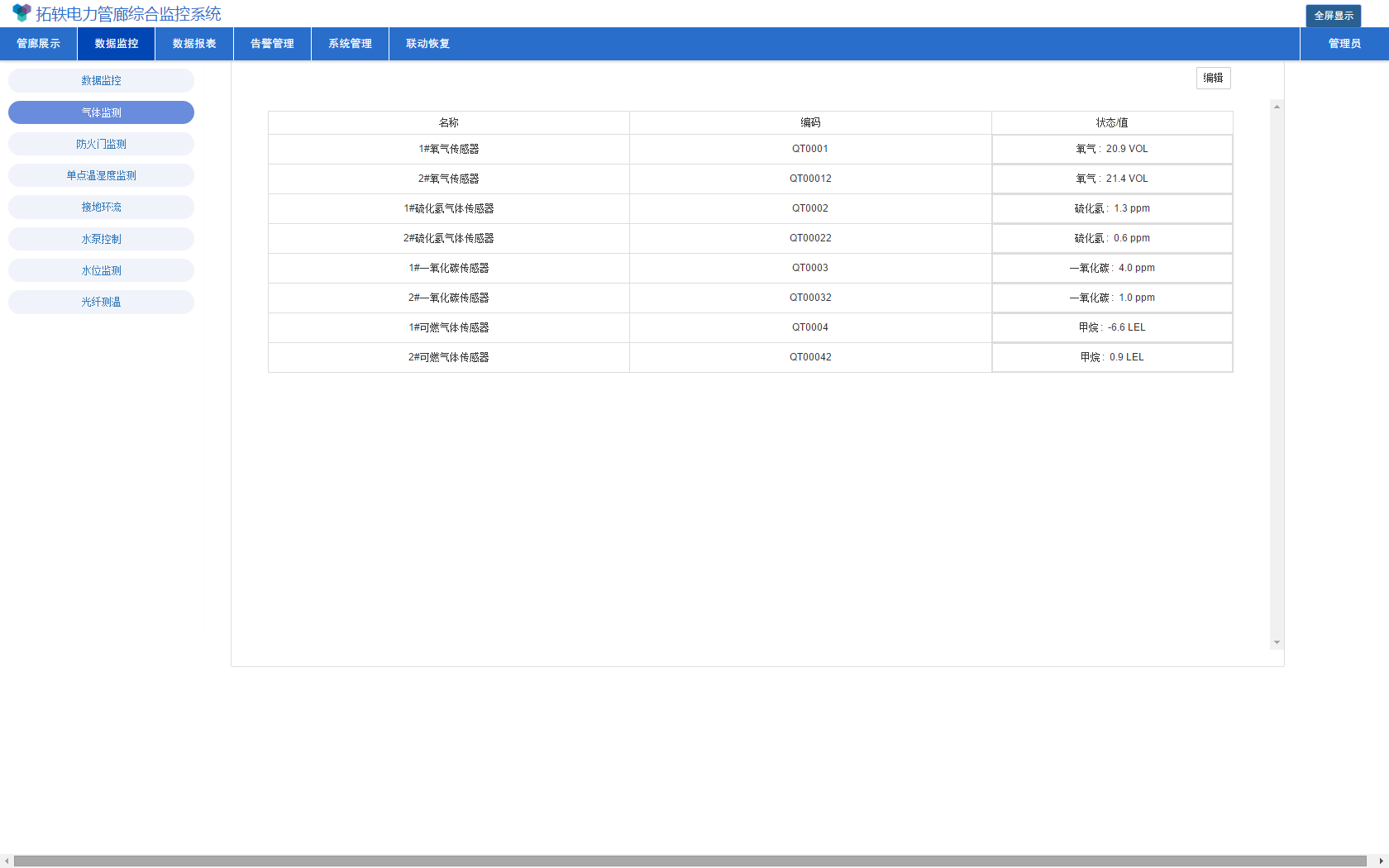Image resolution: width=1389 pixels, height=868 pixels.
Task: Click the horizontal scrollbar left arrow
Action: coord(7,861)
